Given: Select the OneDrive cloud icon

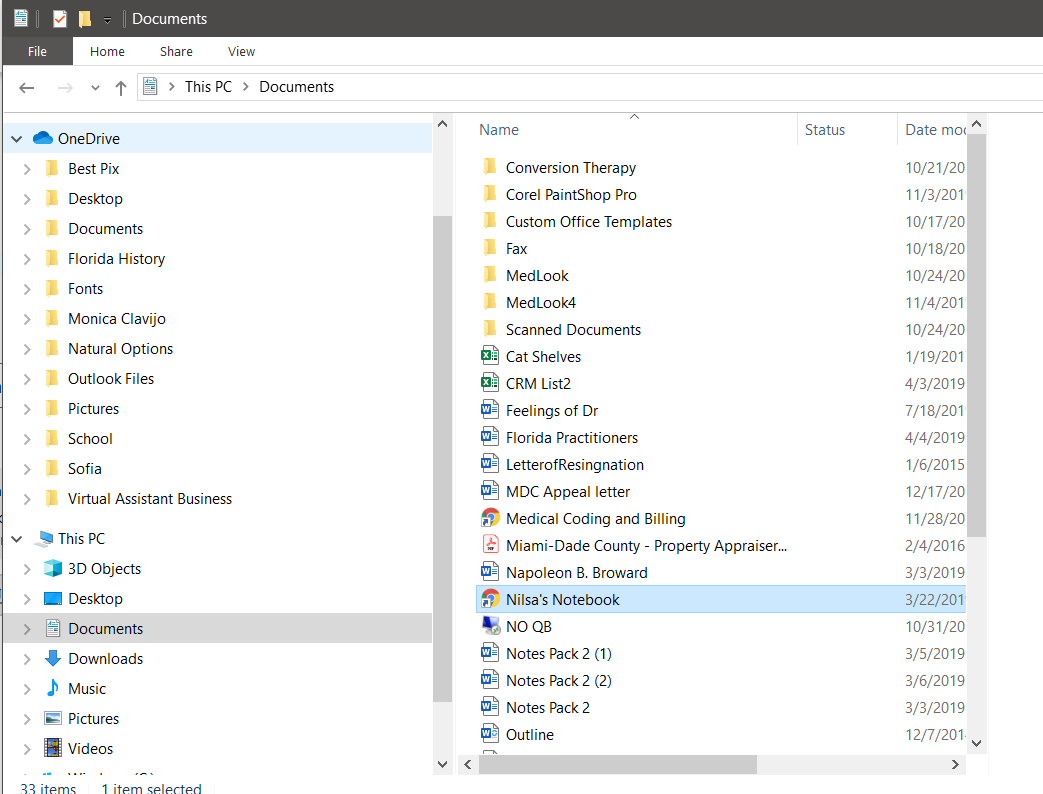Looking at the screenshot, I should tap(43, 138).
